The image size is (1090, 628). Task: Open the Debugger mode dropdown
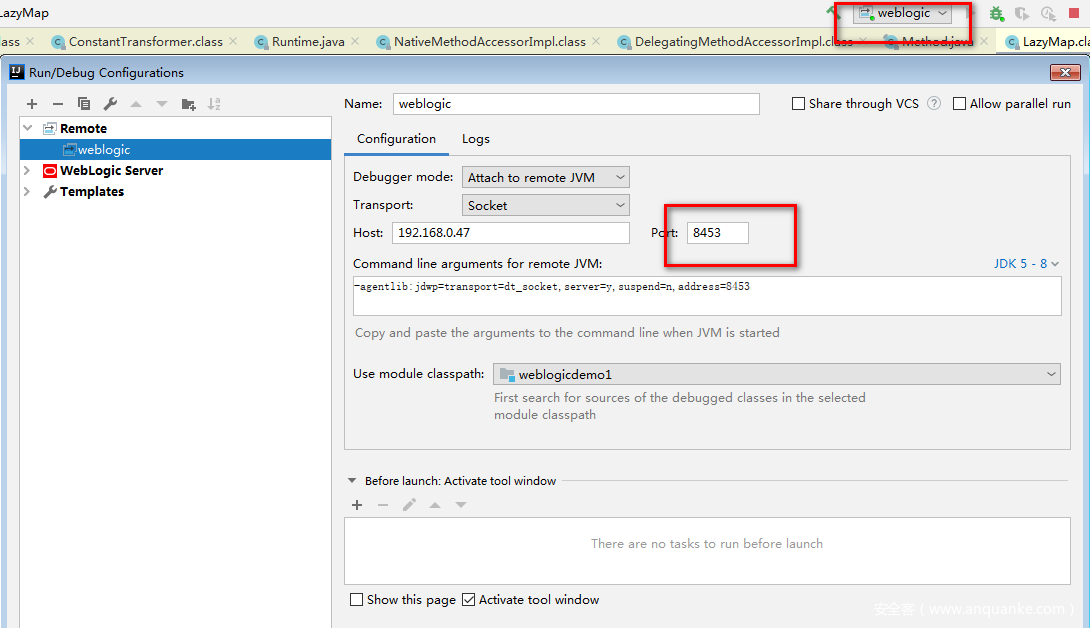pyautogui.click(x=546, y=177)
